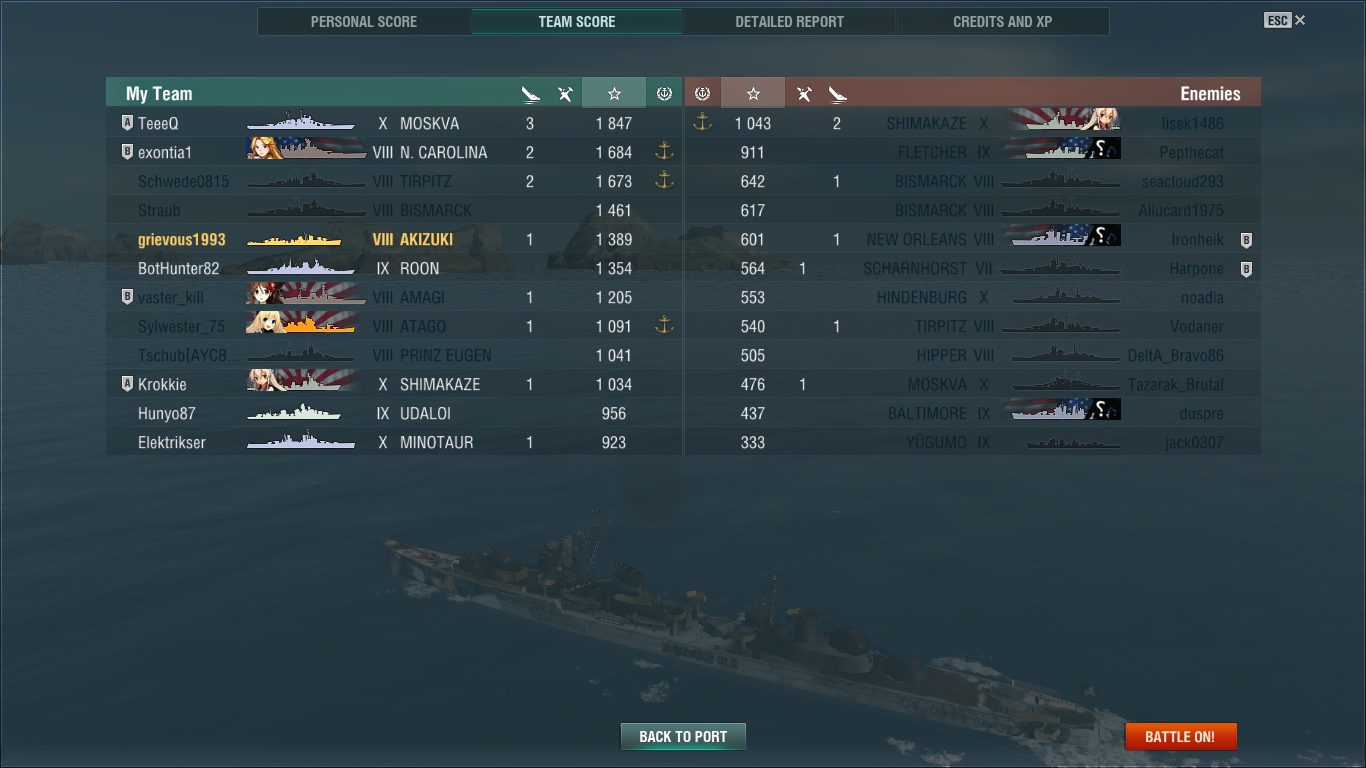Sort My Team by star XP column
This screenshot has width=1366, height=768.
[x=614, y=93]
